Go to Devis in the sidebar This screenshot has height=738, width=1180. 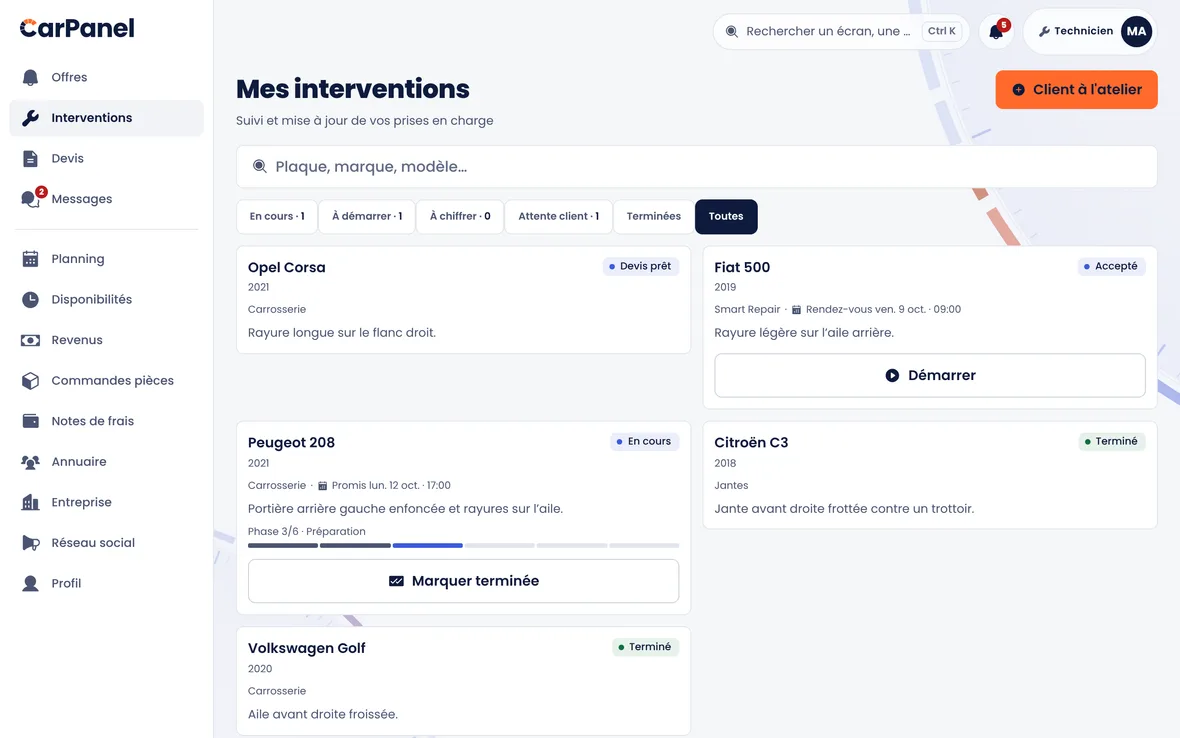tap(106, 159)
